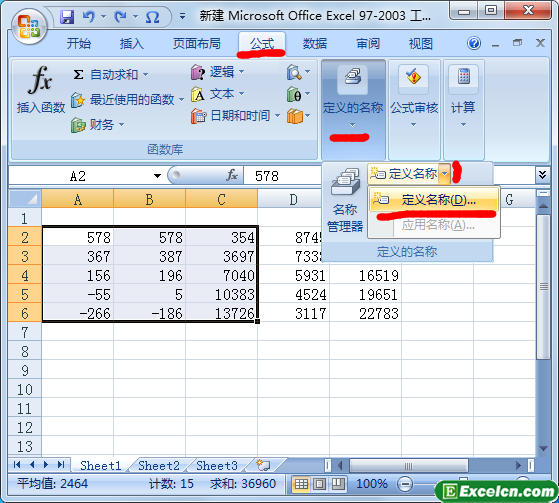Viewport: 559px width, 503px height.
Task: Click the Select All corner of the sheet
Action: (x=25, y=199)
